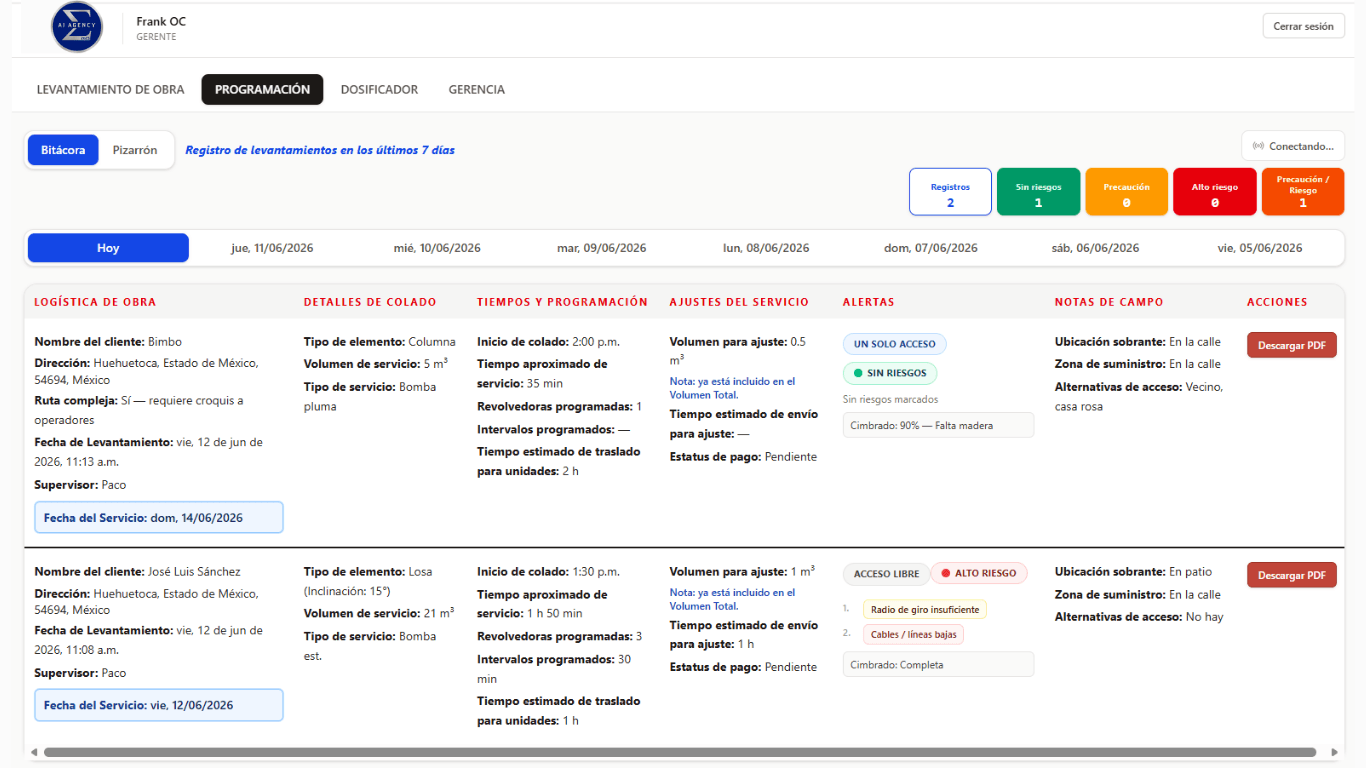Click Nombre del cliente: Bimbo
The image size is (1366, 768).
[x=108, y=342]
